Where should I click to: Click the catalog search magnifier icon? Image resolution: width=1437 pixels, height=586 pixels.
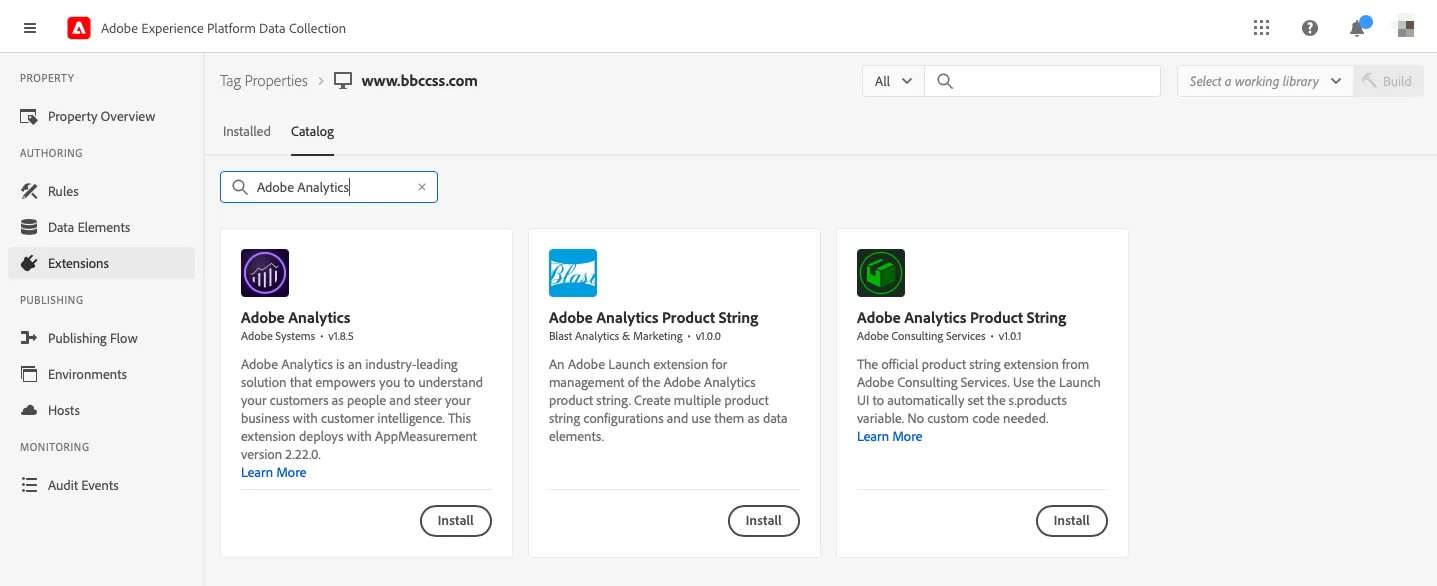(240, 187)
